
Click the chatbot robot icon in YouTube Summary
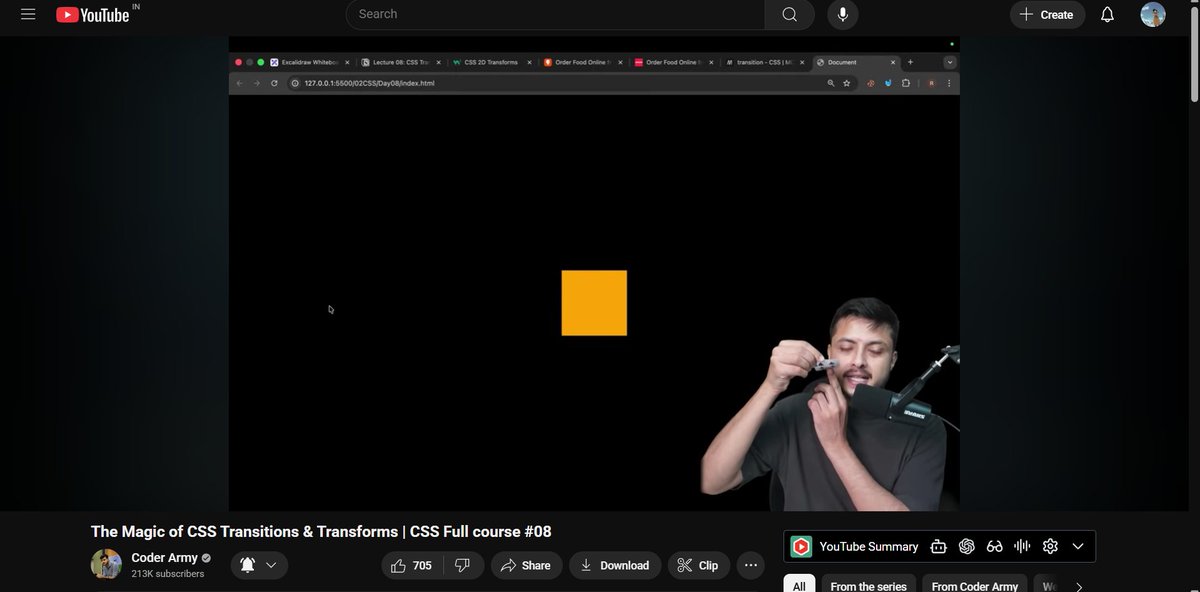coord(938,546)
